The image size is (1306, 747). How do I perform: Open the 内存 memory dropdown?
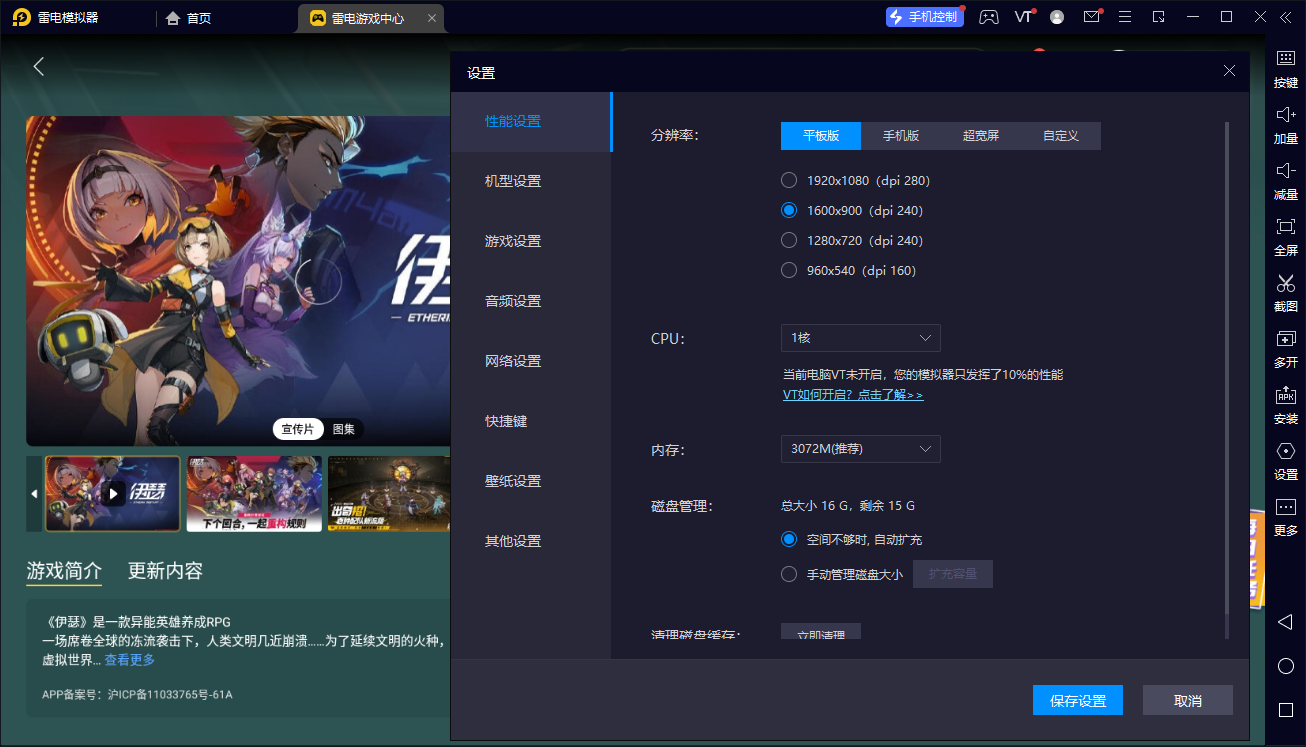860,449
